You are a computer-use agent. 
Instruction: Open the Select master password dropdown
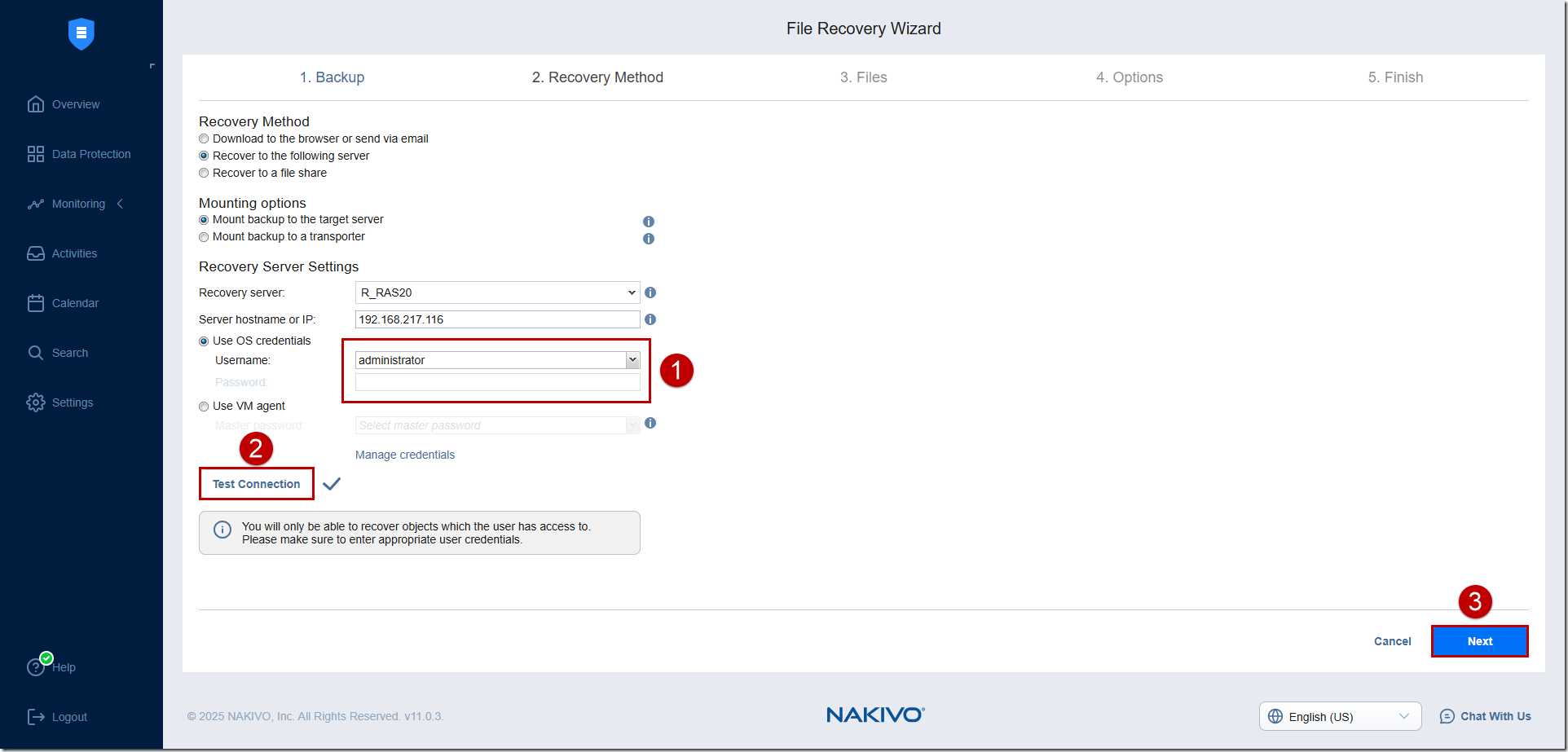(497, 425)
